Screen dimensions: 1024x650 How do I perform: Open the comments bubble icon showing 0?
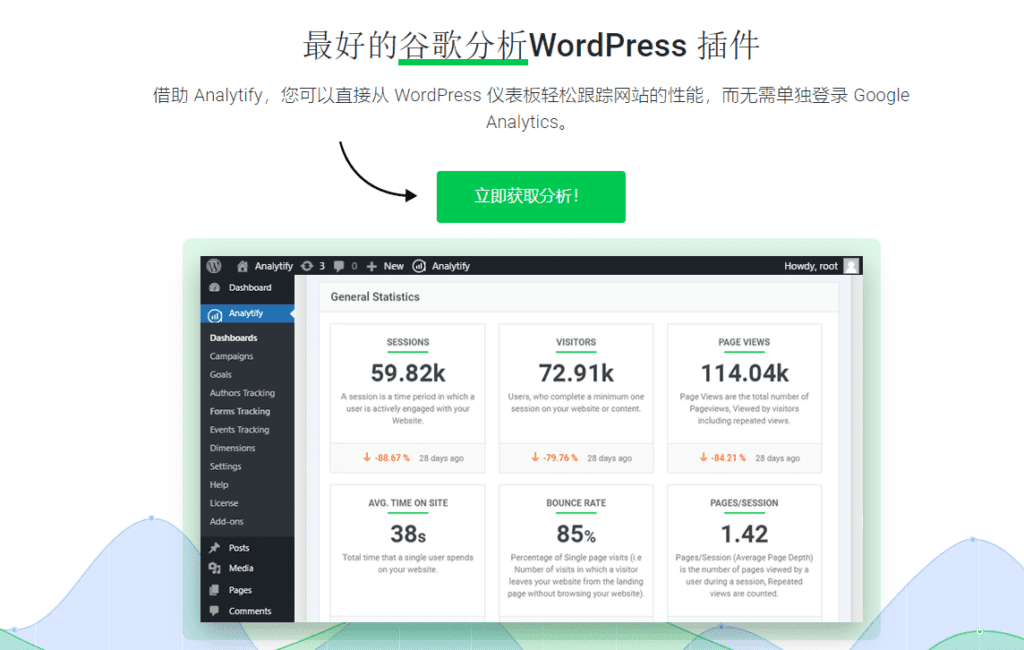coord(339,266)
